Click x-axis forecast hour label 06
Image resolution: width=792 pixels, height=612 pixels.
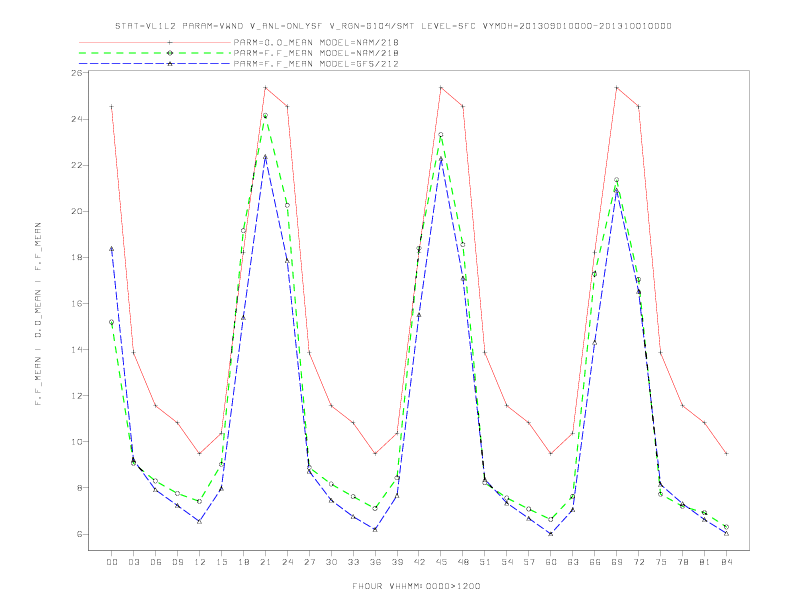click(x=156, y=562)
